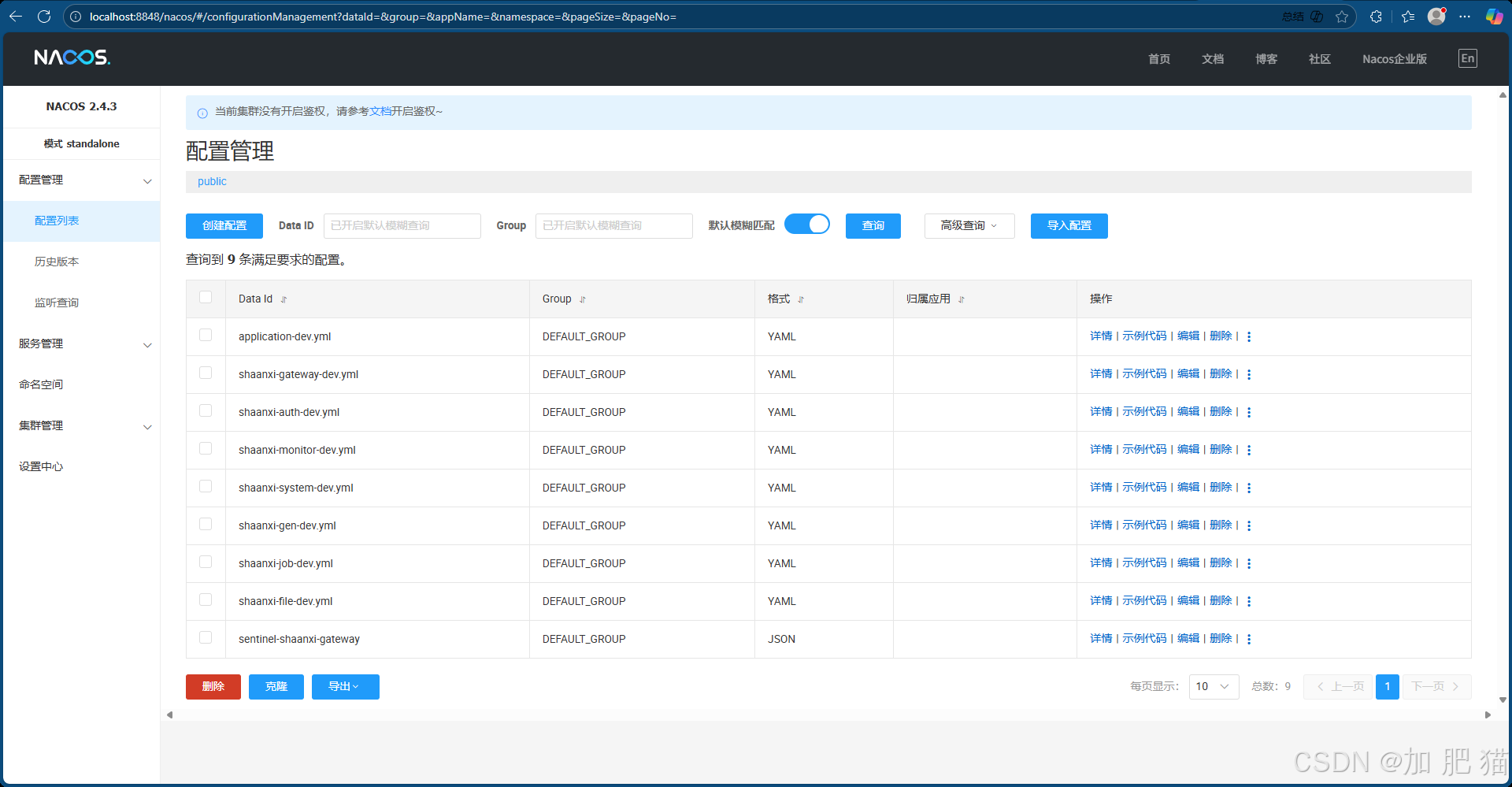
Task: Open 监听查询 in sidebar
Action: pyautogui.click(x=81, y=303)
